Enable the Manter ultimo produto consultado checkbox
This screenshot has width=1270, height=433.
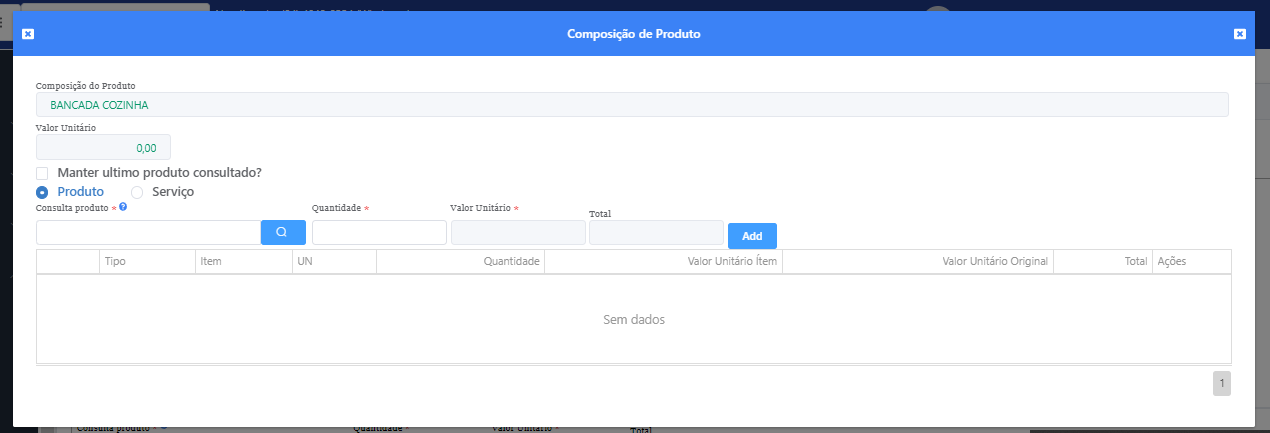[x=42, y=173]
